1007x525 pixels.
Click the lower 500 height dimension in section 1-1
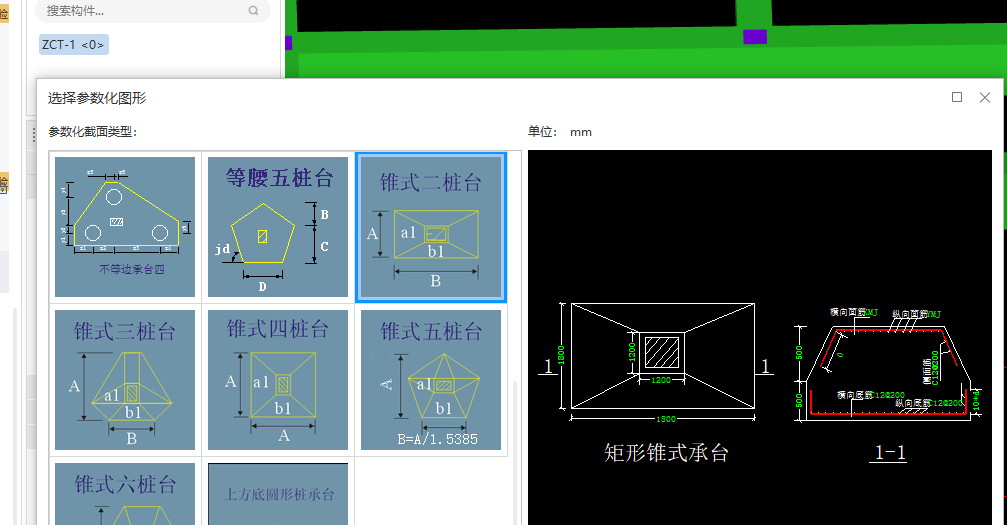tap(799, 400)
